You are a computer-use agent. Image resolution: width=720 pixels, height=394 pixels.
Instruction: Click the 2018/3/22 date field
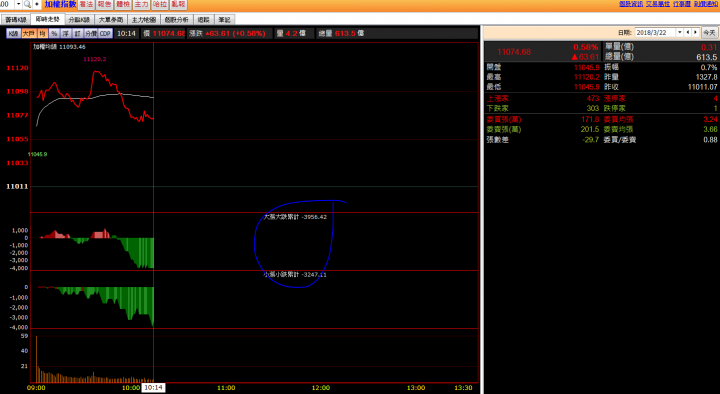click(655, 33)
